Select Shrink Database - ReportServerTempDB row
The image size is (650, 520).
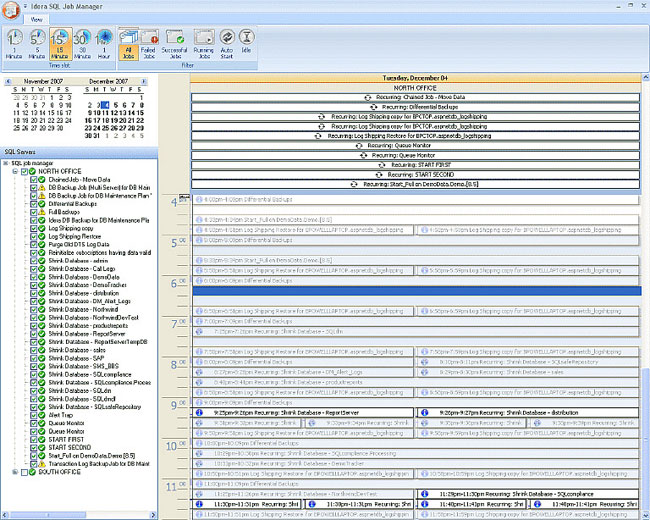[98, 342]
